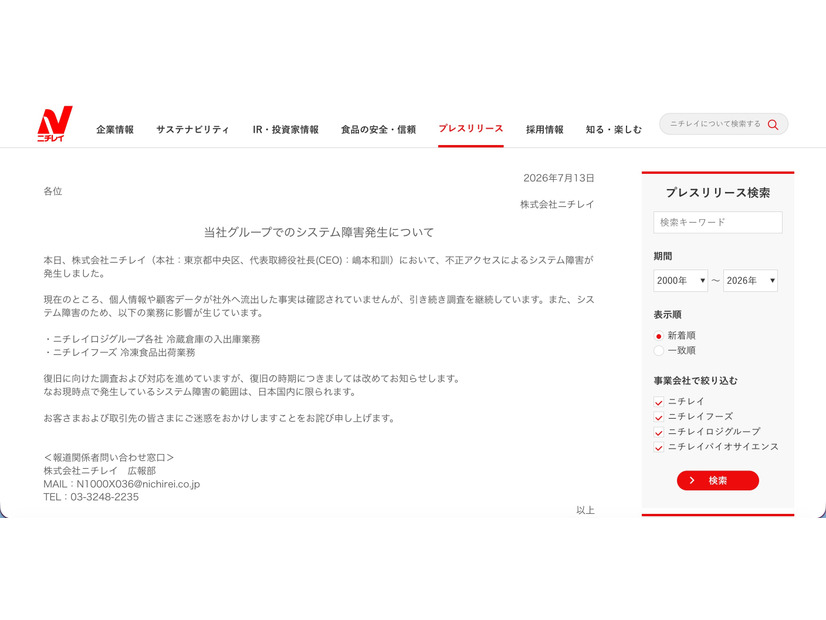Click the 表示順 label
The width and height of the screenshot is (826, 620).
click(x=667, y=314)
